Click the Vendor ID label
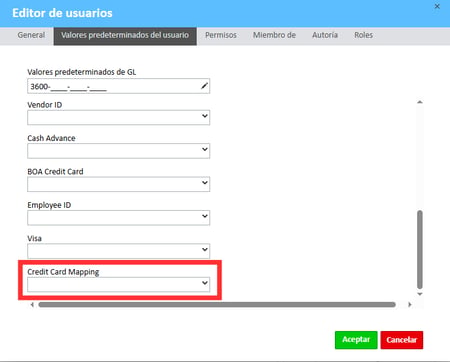Image resolution: width=450 pixels, height=362 pixels. (45, 105)
